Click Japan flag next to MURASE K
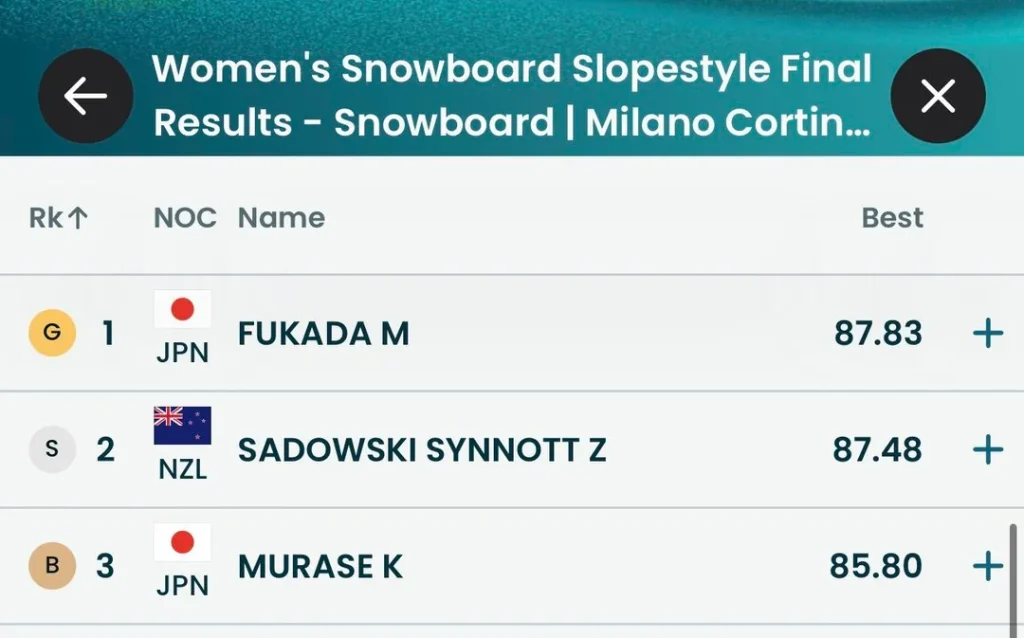The image size is (1024, 638). [182, 543]
